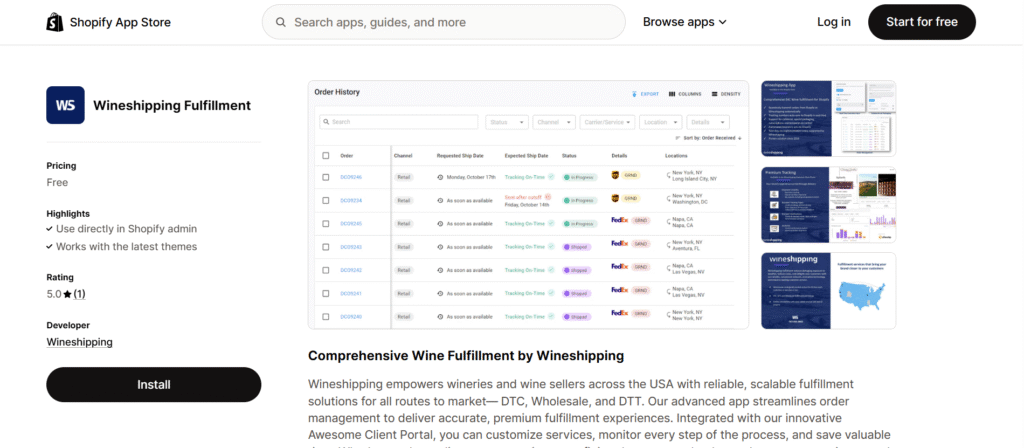Open the Carrier/Service filter dropdown
1024x448 pixels.
click(x=606, y=122)
